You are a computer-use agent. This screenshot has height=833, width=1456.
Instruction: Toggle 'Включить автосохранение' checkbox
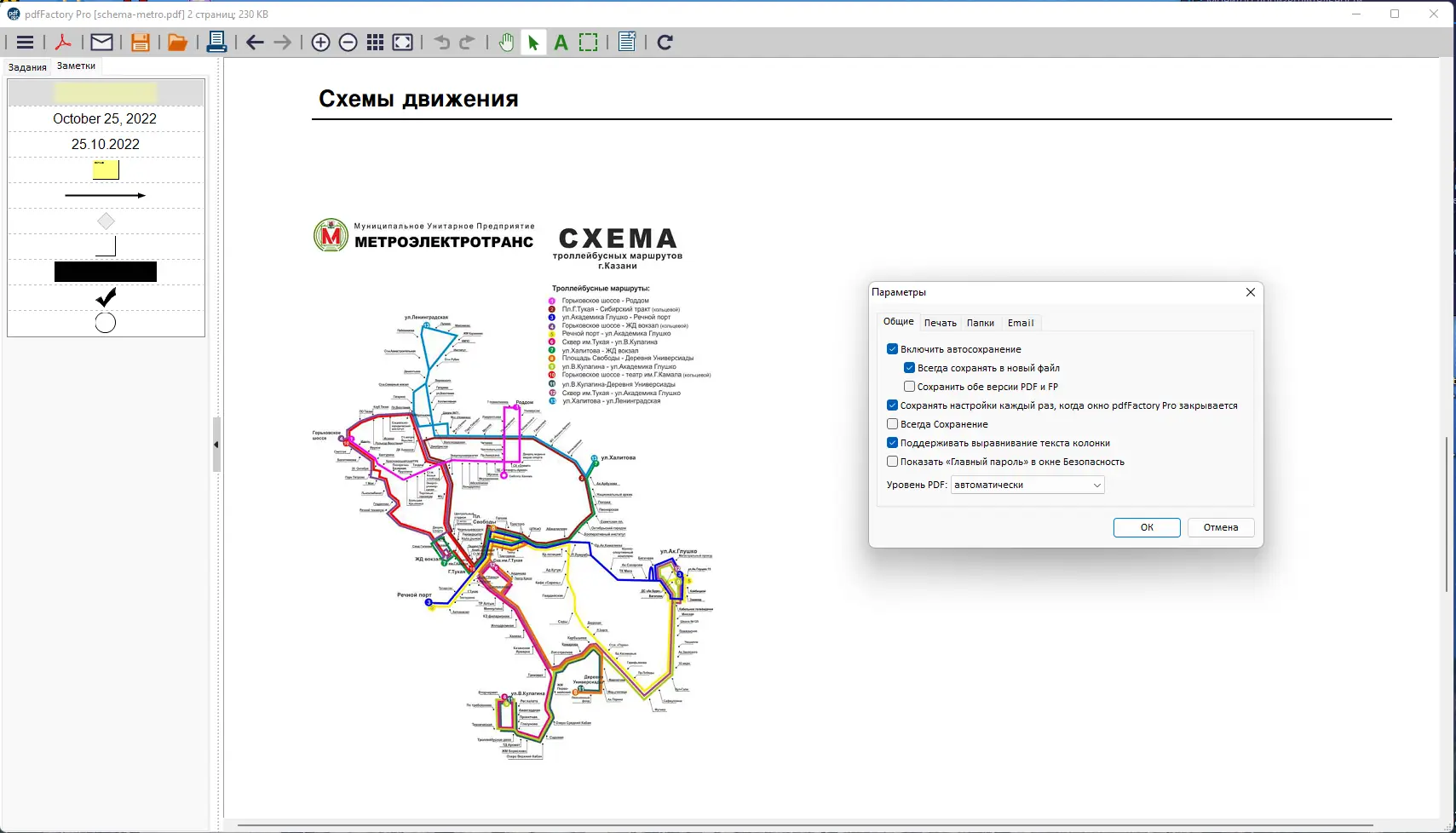[x=893, y=349]
